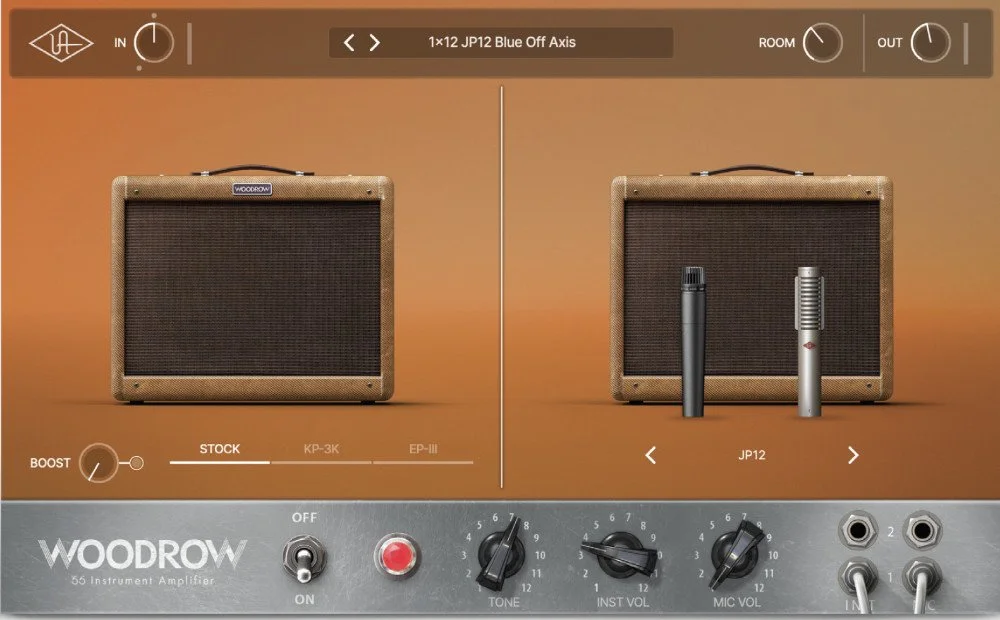
Task: Go to the next preset with the right arrow
Action: pos(374,43)
